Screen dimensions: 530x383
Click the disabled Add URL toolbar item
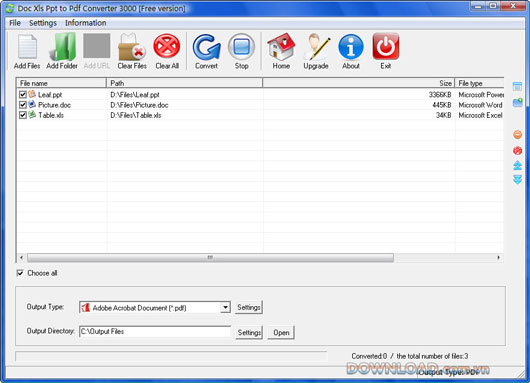coord(97,51)
